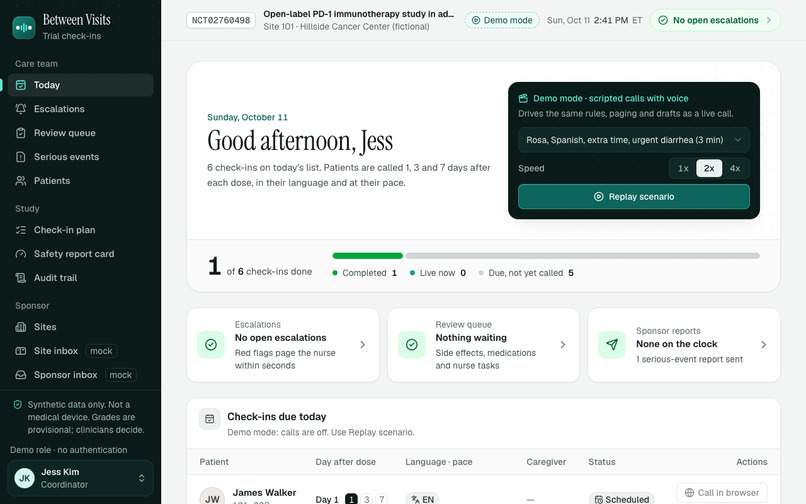Viewport: 806px width, 504px height.
Task: Click the mock tag next to Site inbox
Action: pos(101,351)
